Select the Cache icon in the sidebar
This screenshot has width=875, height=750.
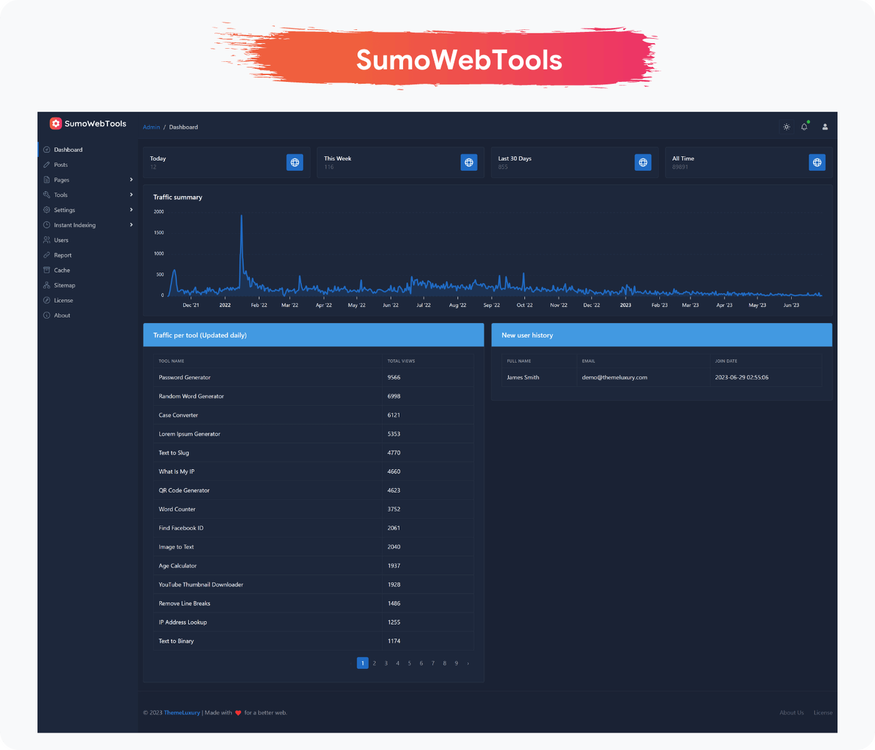48,269
